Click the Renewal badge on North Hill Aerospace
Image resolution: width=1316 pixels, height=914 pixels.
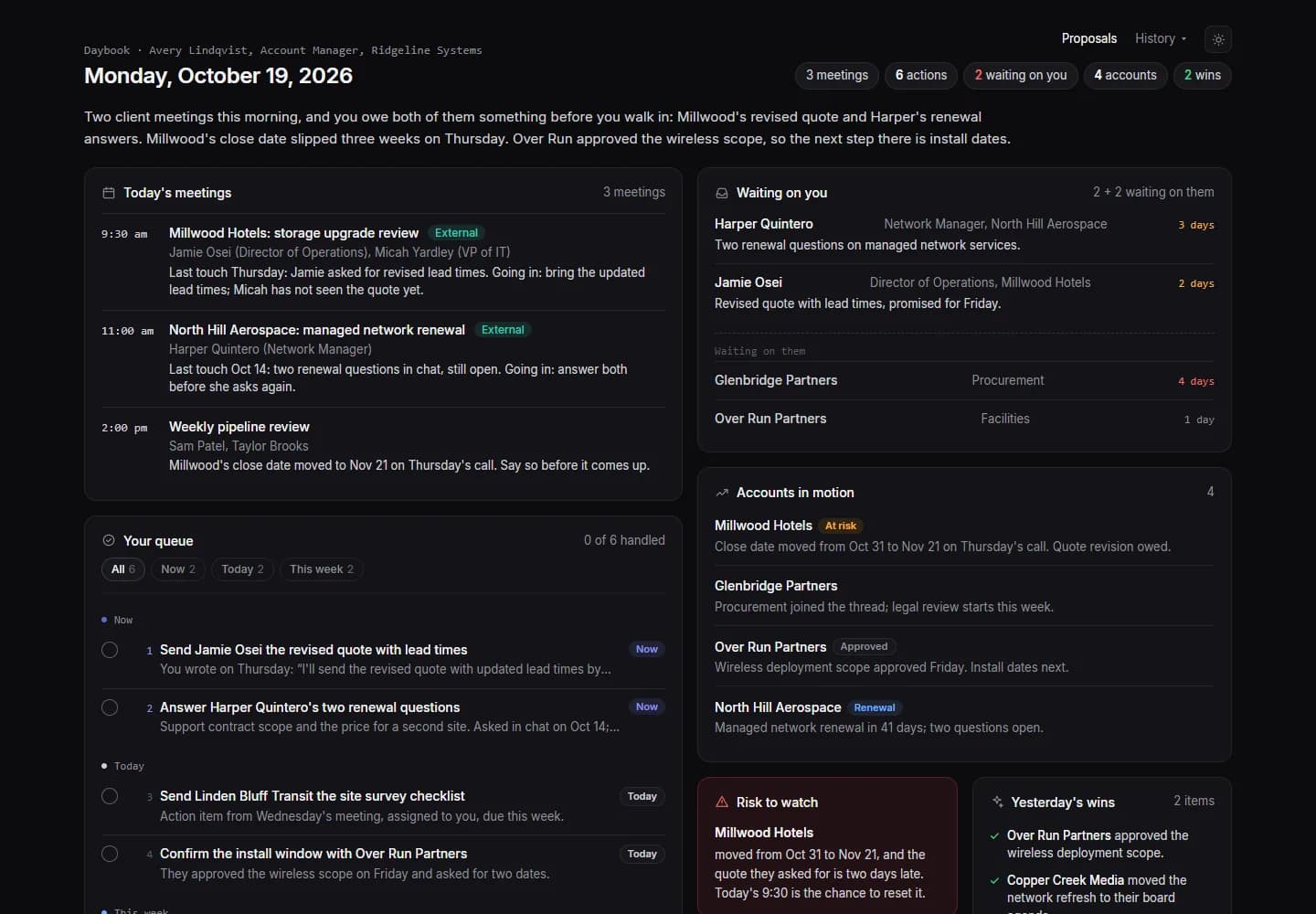pyautogui.click(x=875, y=707)
